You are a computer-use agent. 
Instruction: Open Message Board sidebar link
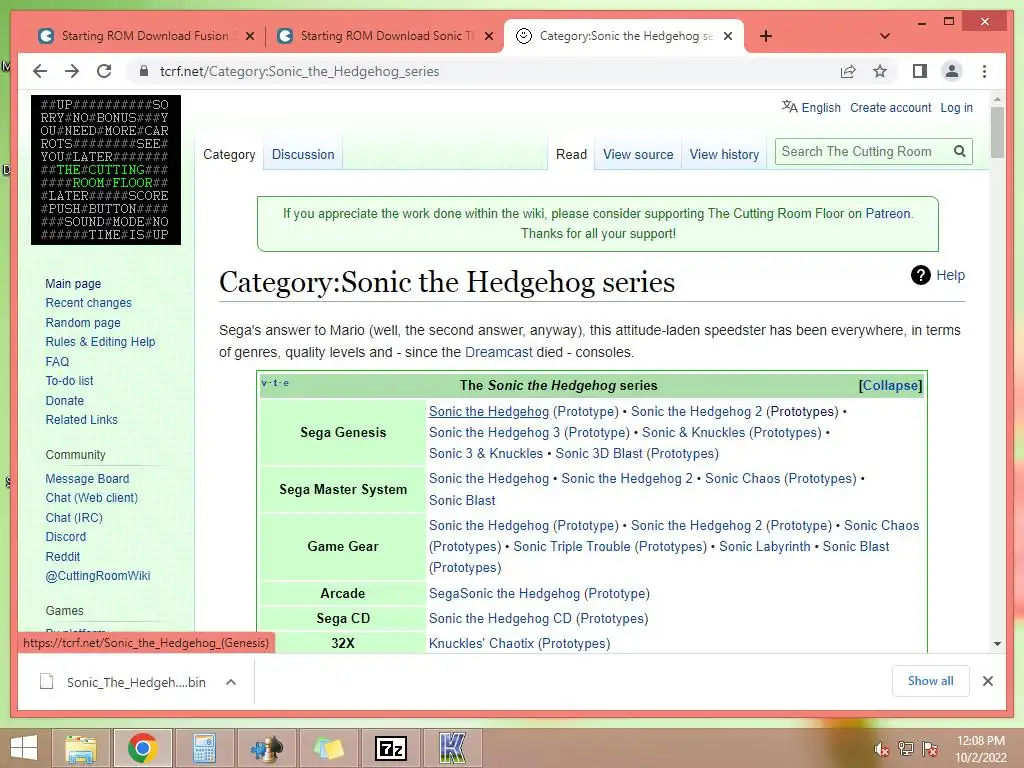87,479
